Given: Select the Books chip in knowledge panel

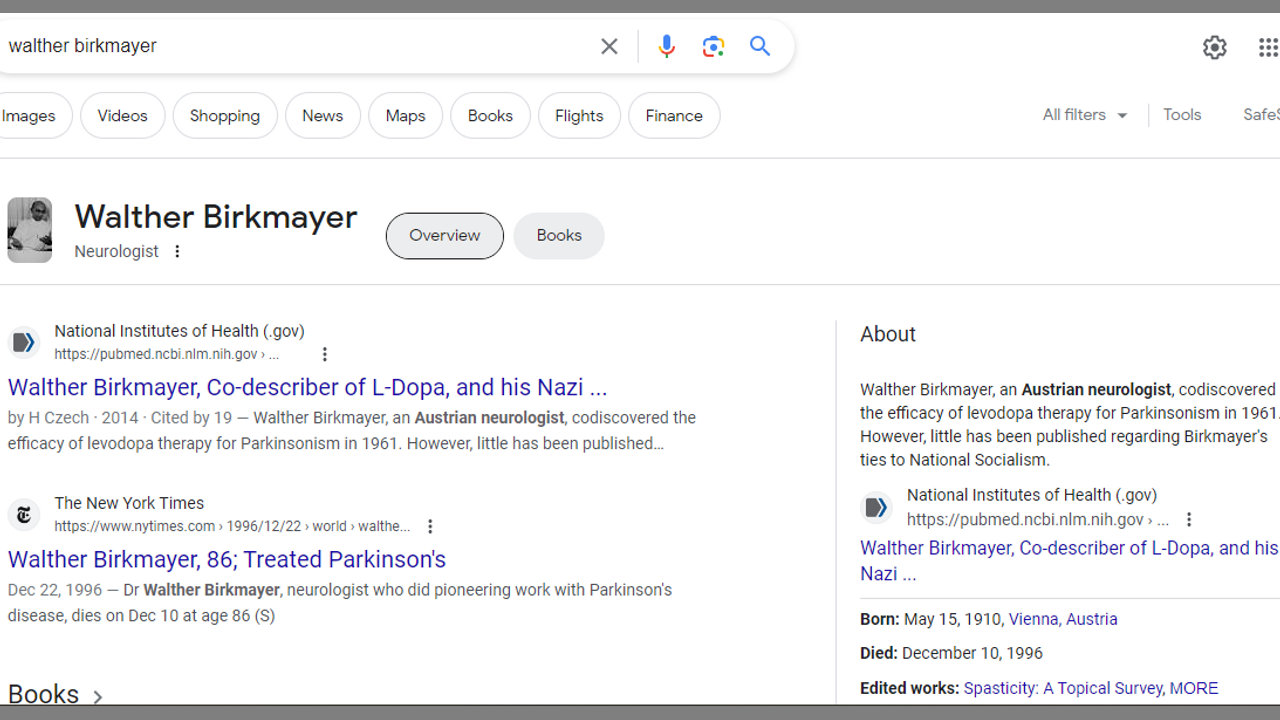Looking at the screenshot, I should pyautogui.click(x=558, y=236).
